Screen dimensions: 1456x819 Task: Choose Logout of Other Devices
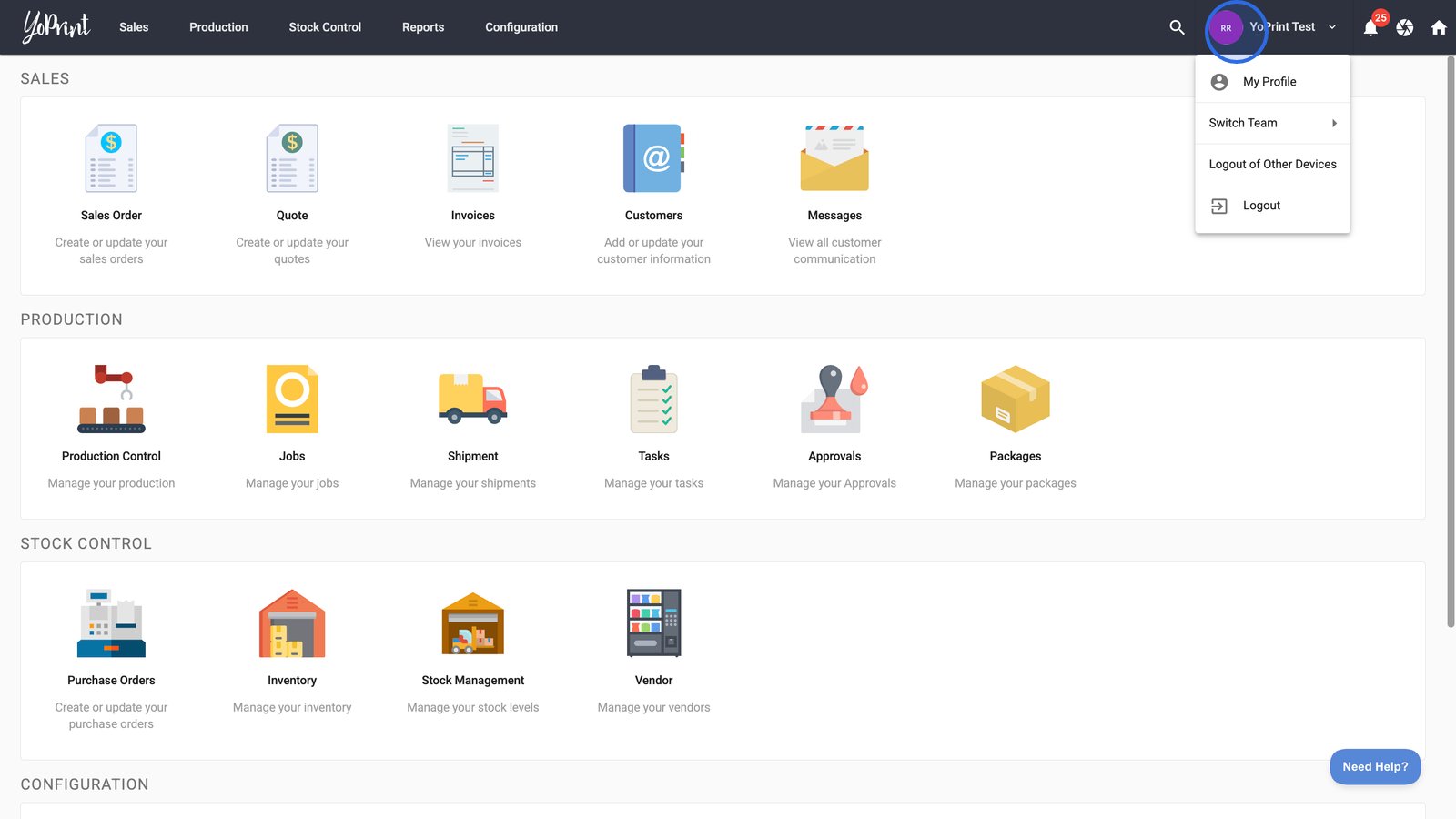point(1272,165)
